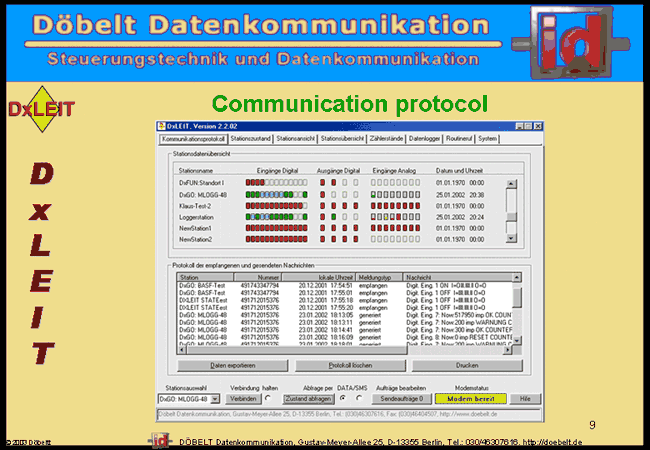Click date 25.01.2002 20:24 in station overview

point(460,217)
